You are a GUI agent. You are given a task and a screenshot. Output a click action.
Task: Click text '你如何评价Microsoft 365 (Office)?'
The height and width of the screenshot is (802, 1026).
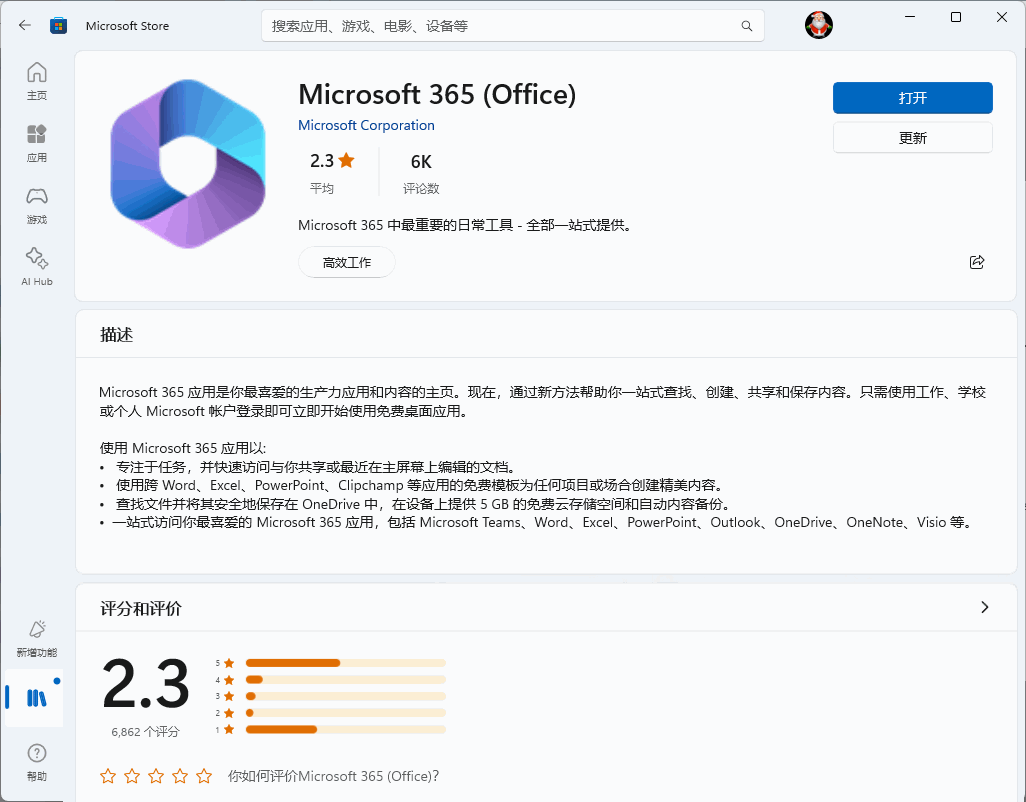pos(333,776)
